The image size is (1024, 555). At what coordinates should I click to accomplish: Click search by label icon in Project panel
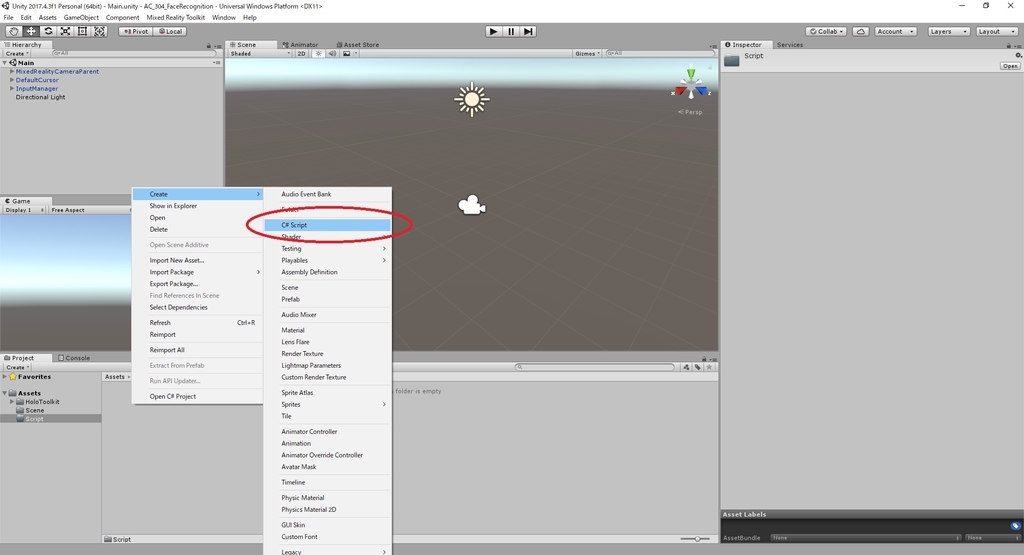697,367
